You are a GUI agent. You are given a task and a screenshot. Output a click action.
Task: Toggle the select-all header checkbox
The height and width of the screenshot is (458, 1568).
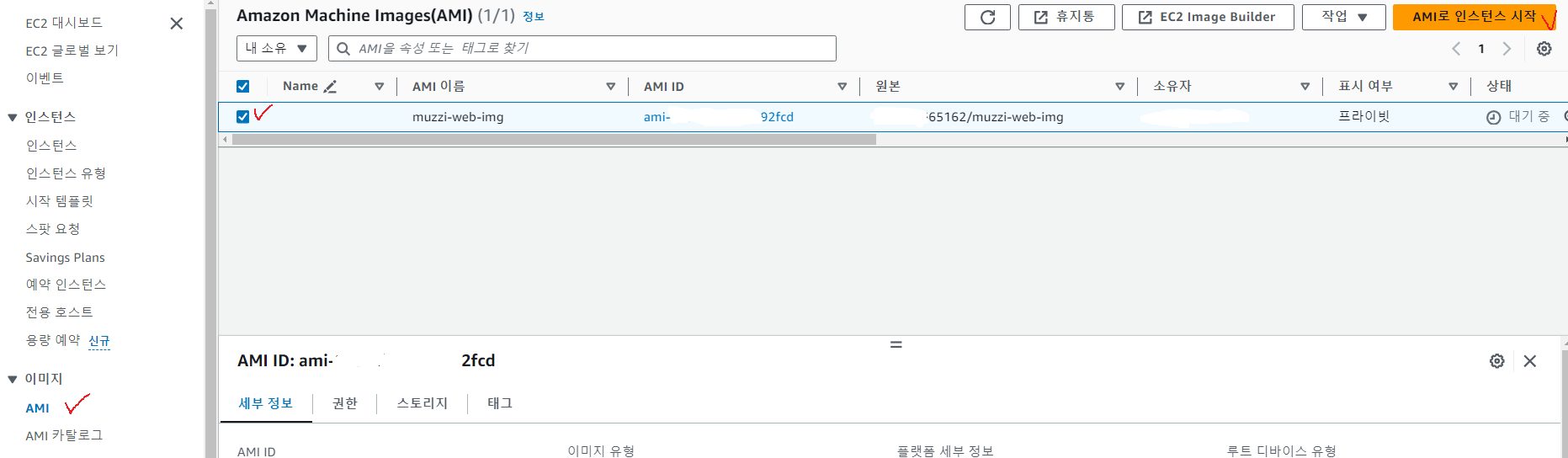[243, 86]
